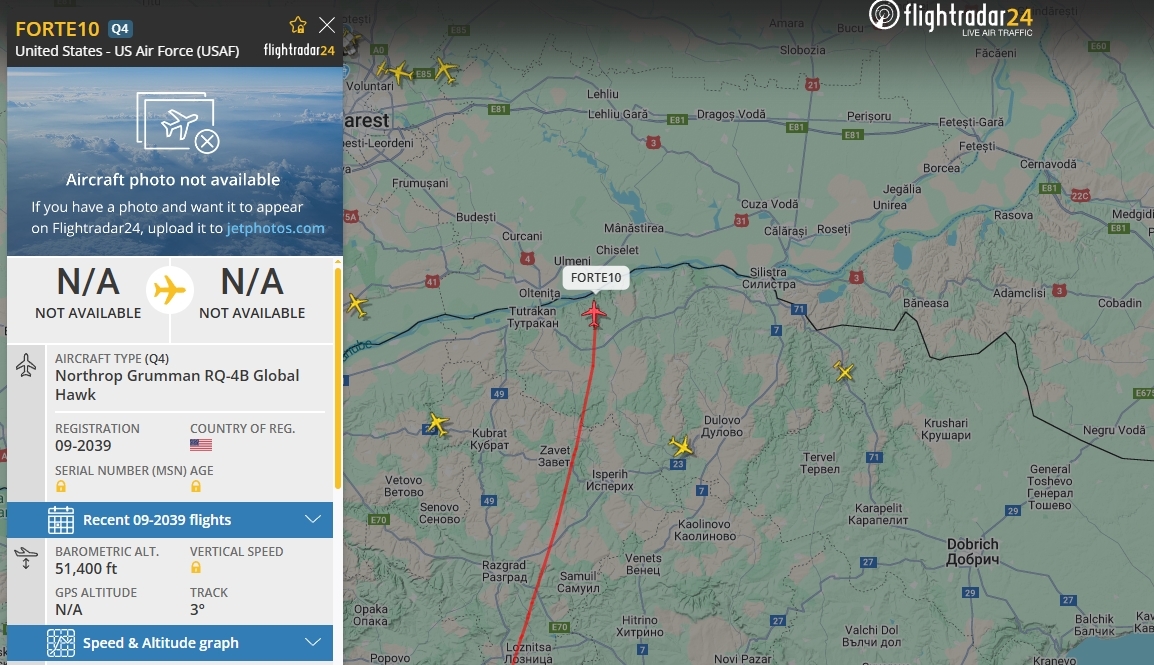This screenshot has height=665, width=1154.
Task: Click the Q4 aircraft type badge
Action: (120, 29)
